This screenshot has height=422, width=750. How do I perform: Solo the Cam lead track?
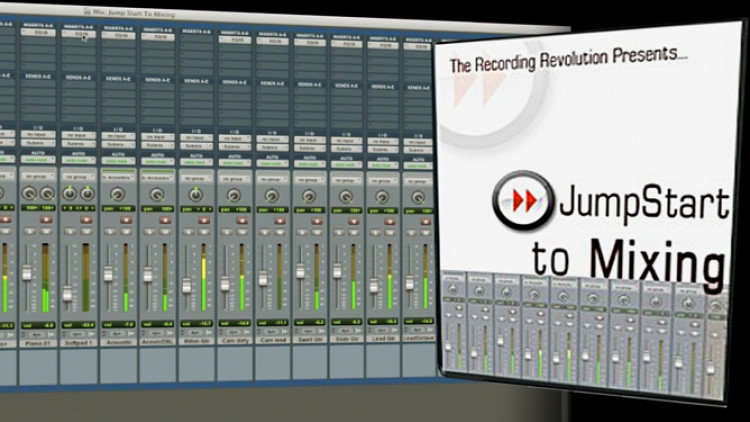pos(265,233)
